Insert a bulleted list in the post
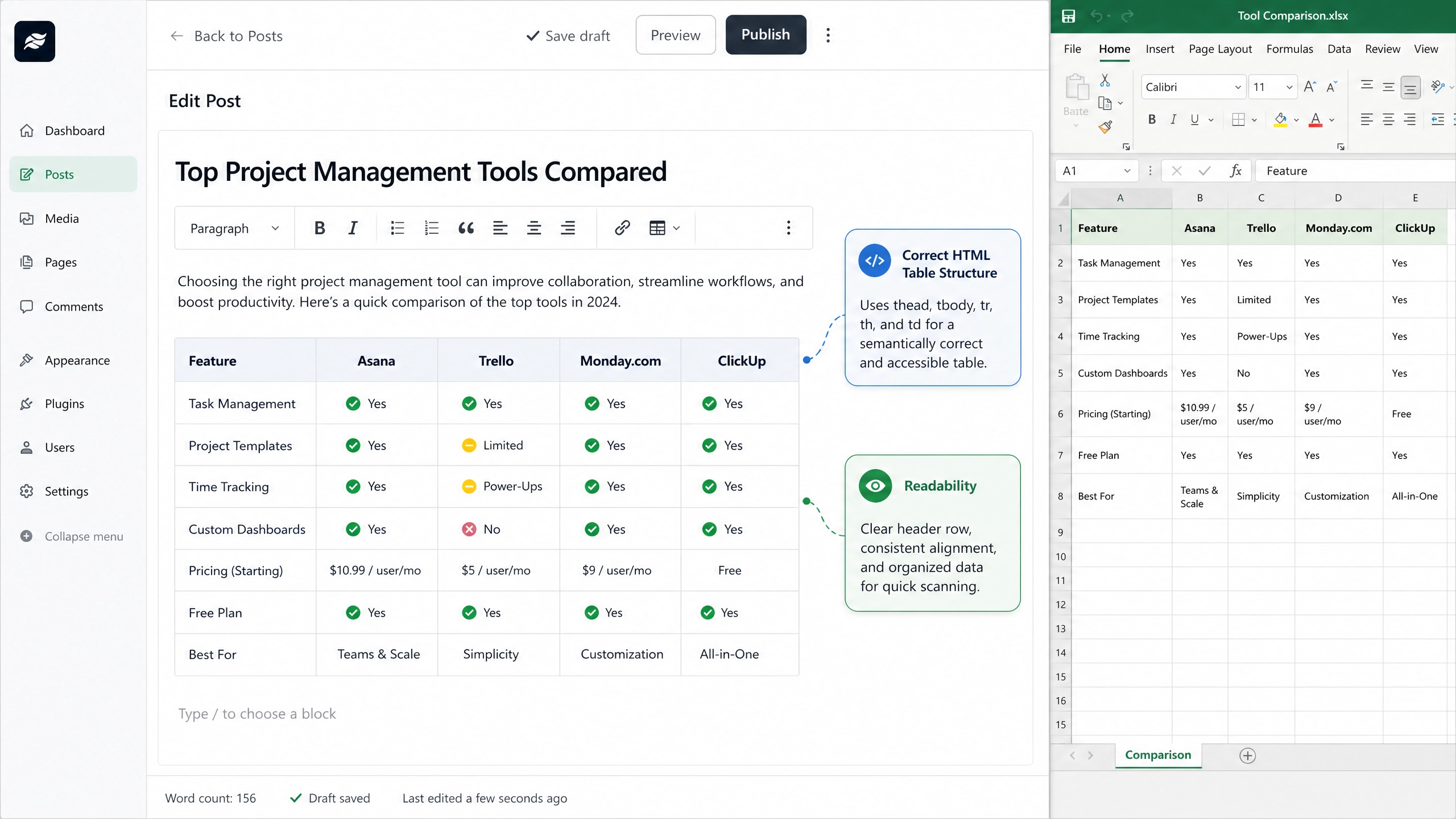 398,228
